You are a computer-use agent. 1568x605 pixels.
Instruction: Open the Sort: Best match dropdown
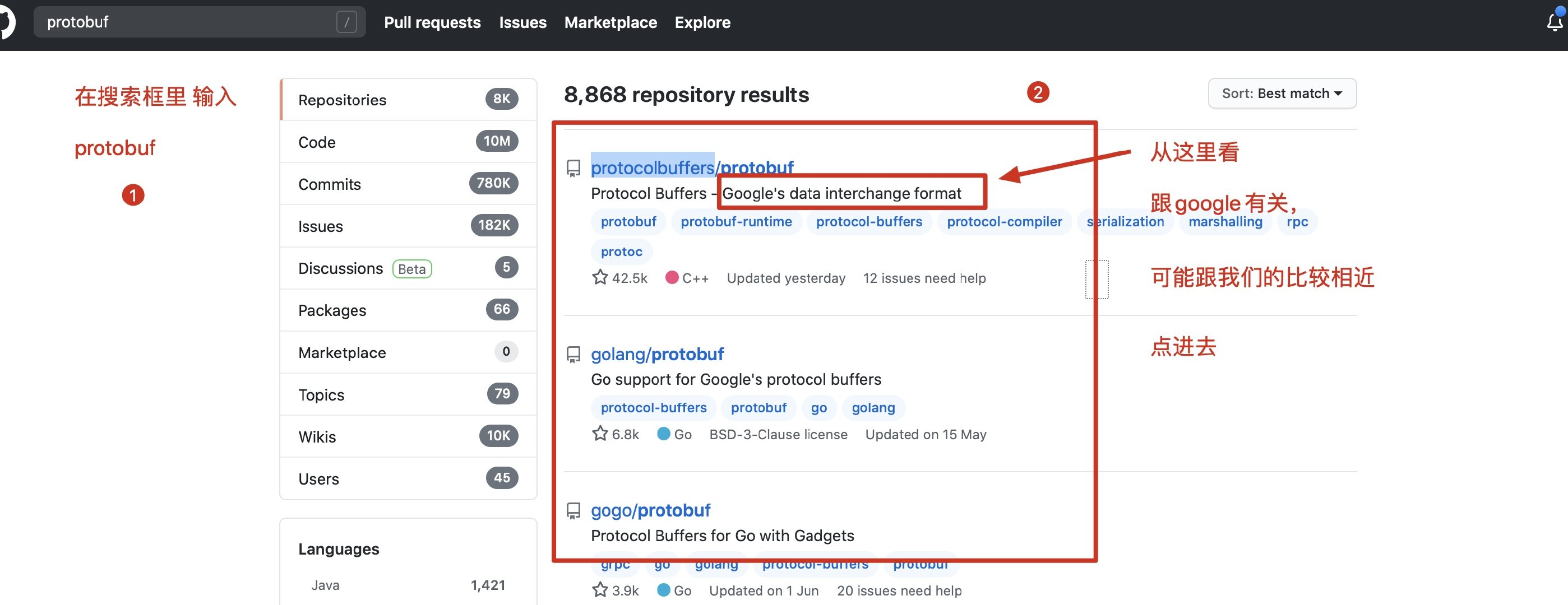[x=1282, y=93]
